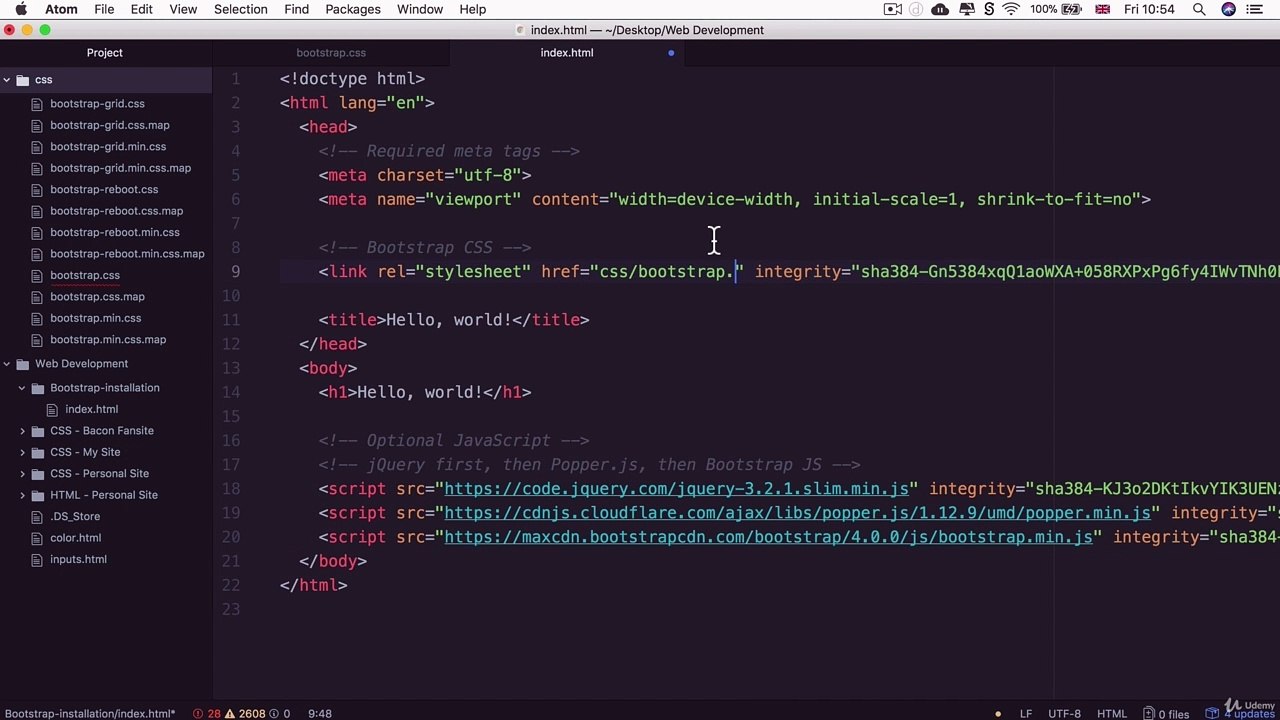The height and width of the screenshot is (720, 1280).
Task: Switch to the index.html tab
Action: (x=567, y=53)
